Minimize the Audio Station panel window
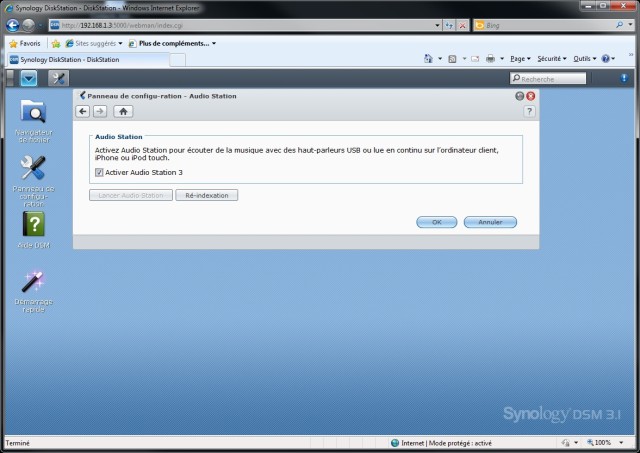The height and width of the screenshot is (453, 640). [520, 96]
